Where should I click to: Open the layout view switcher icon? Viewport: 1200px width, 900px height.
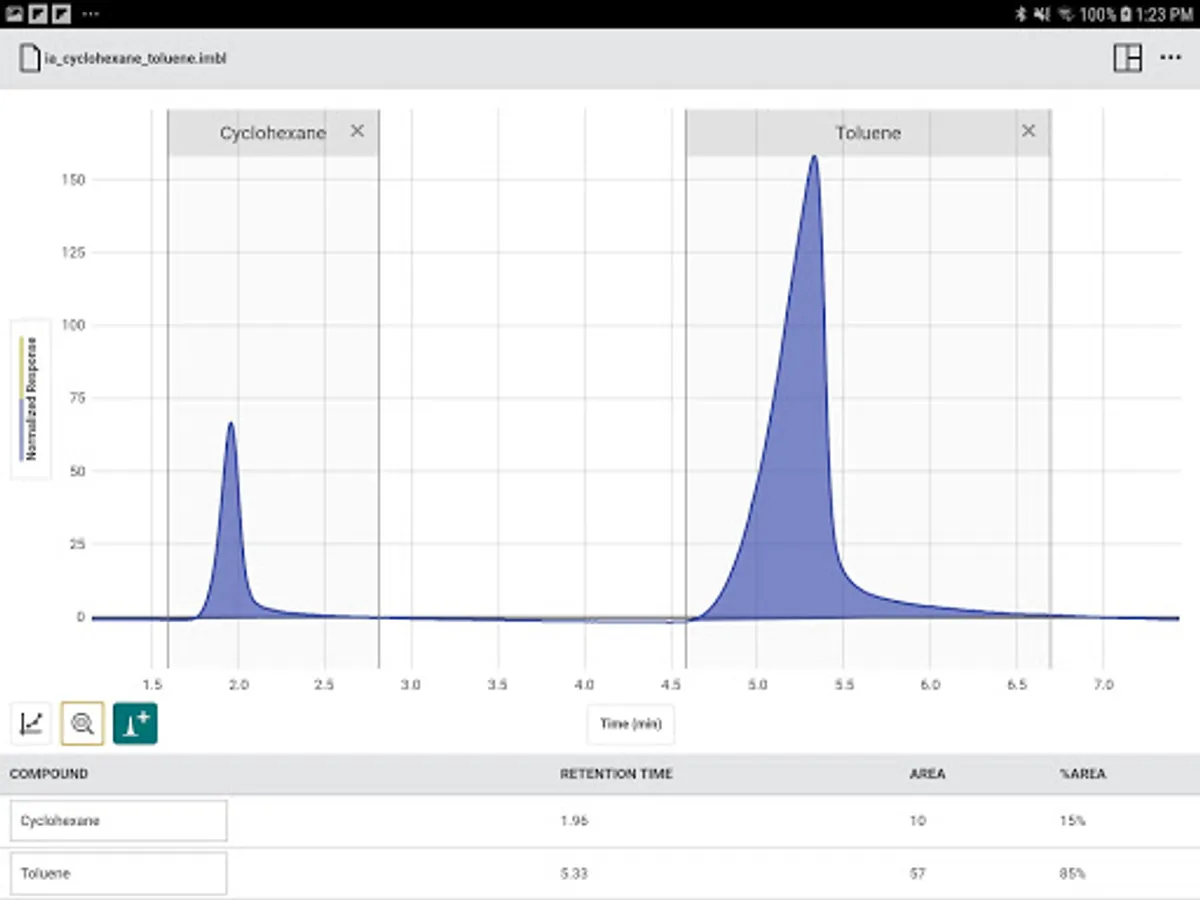pos(1128,58)
